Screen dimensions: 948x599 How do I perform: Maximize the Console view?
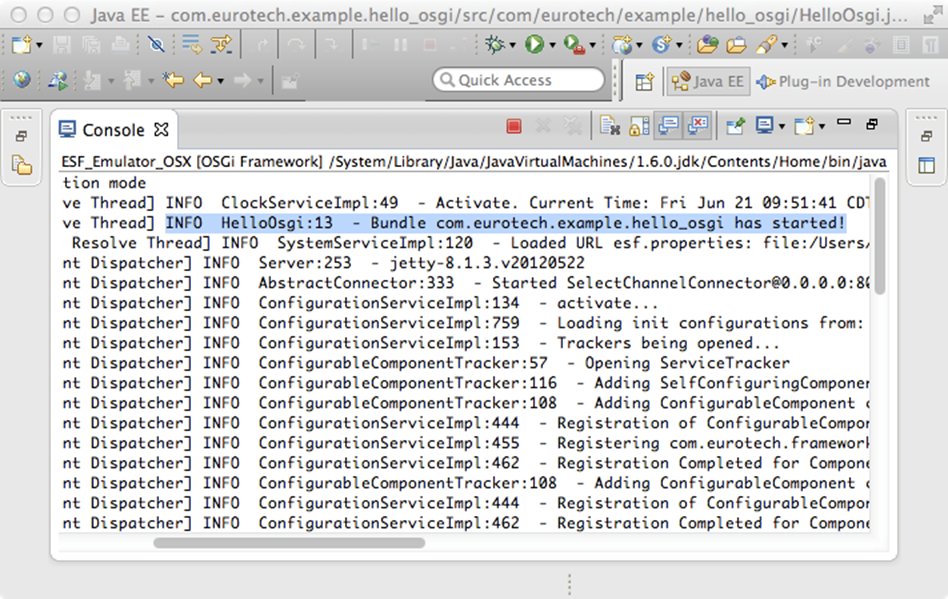tap(872, 125)
